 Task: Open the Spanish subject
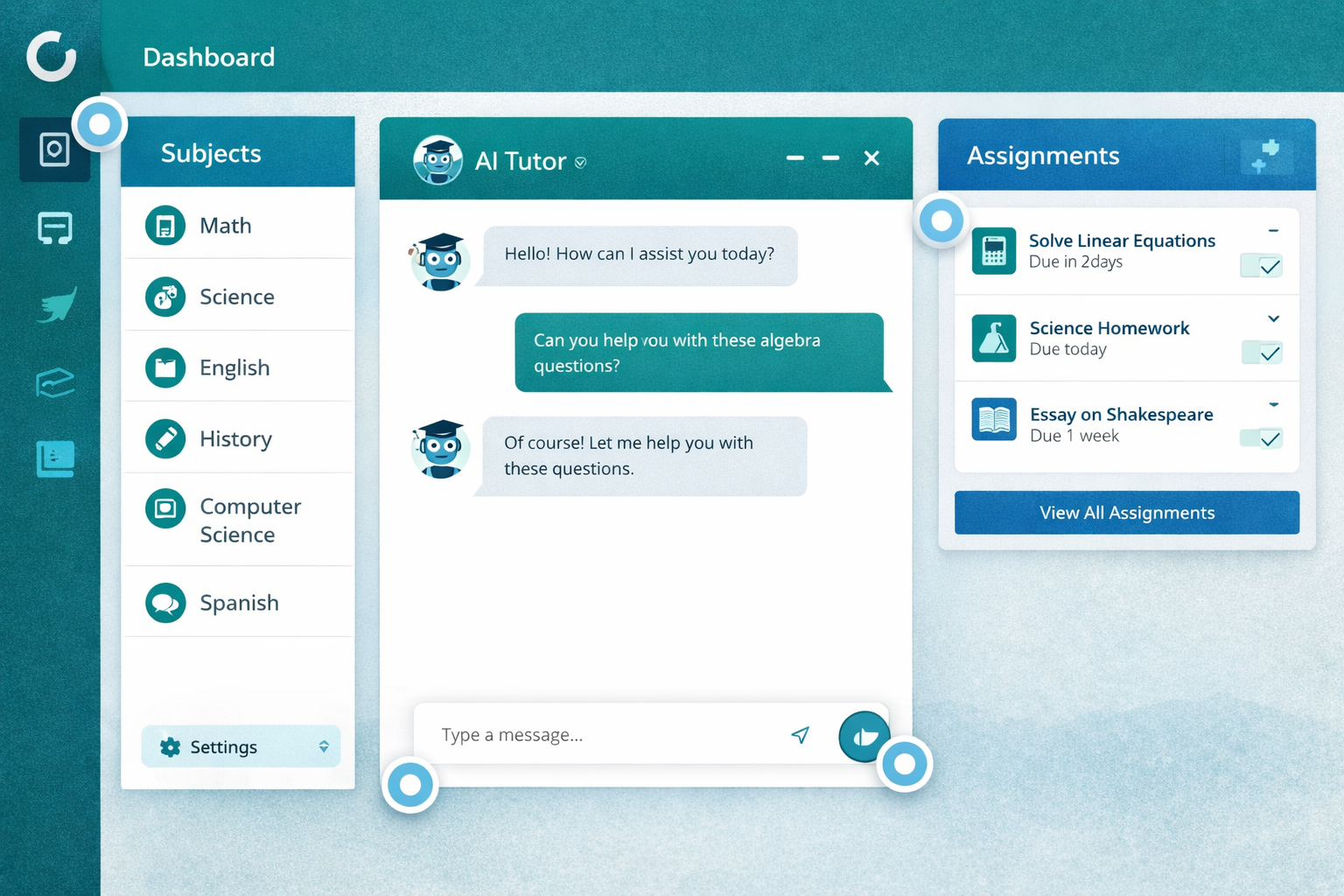(x=239, y=603)
